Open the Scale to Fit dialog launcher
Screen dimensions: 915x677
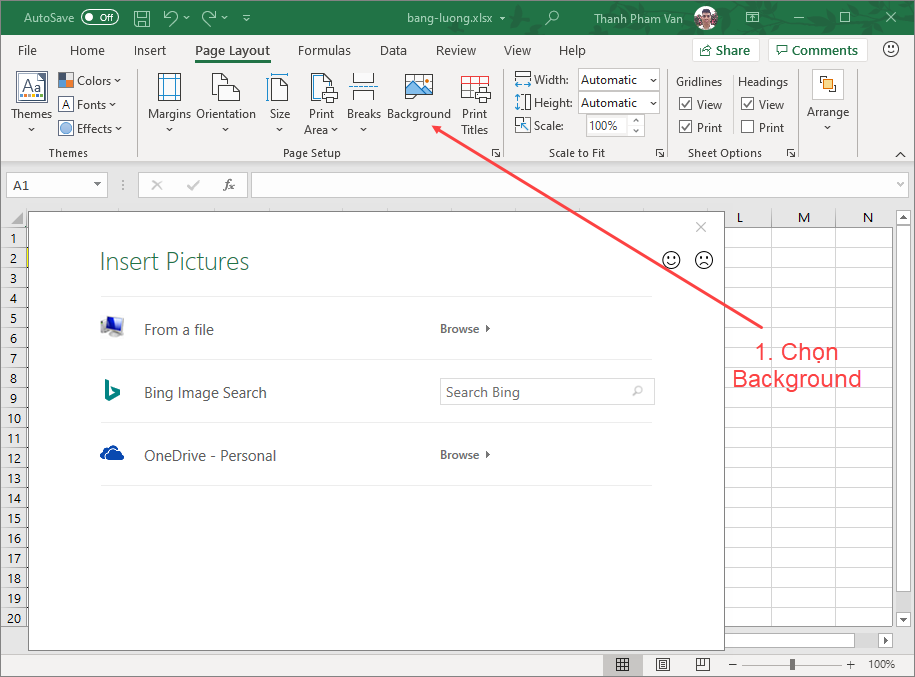pos(660,153)
